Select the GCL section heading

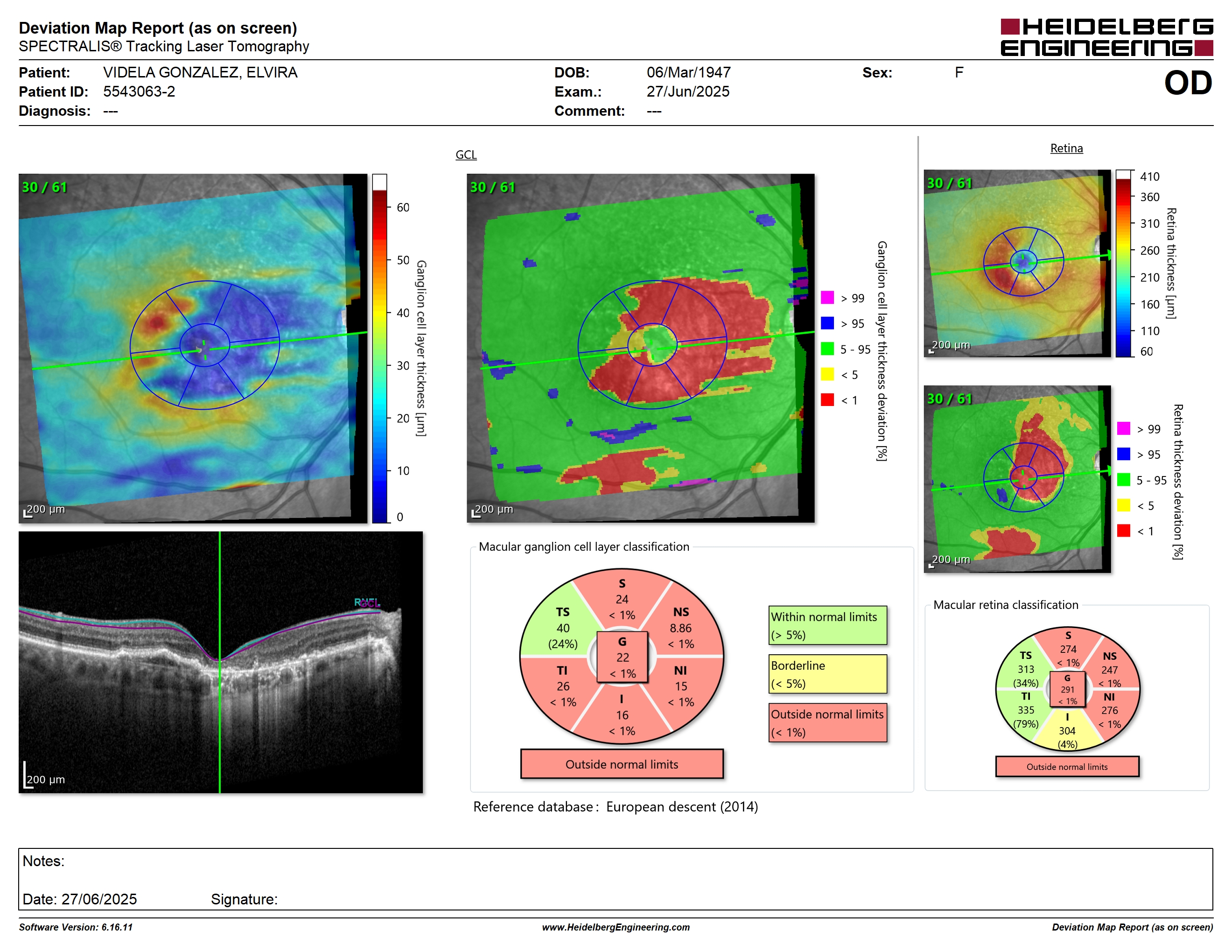click(466, 154)
